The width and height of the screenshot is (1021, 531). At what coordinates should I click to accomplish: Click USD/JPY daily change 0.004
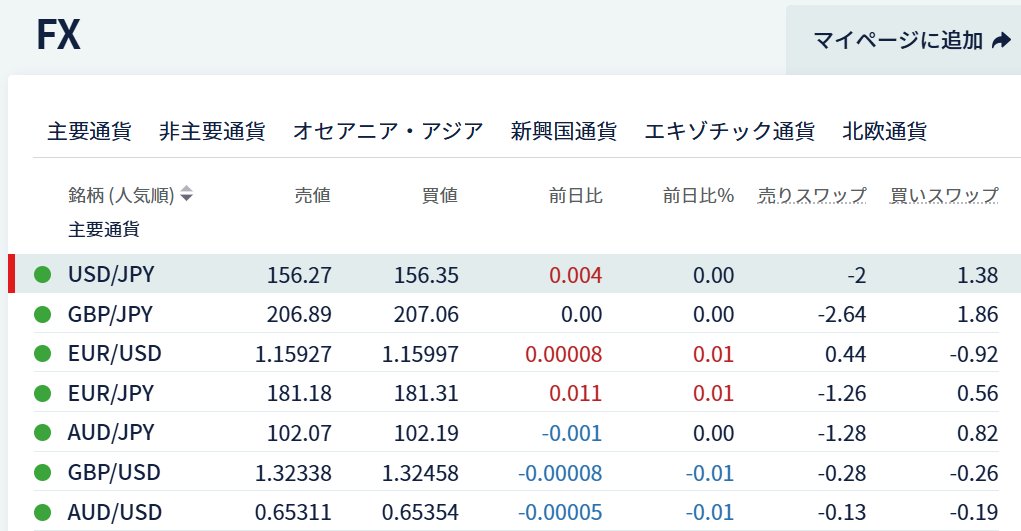(576, 275)
